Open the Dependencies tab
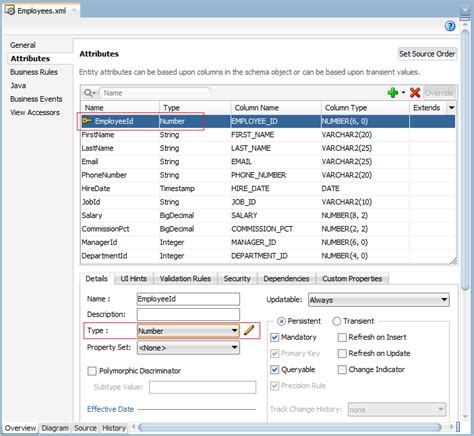The height and width of the screenshot is (436, 474). pos(286,279)
